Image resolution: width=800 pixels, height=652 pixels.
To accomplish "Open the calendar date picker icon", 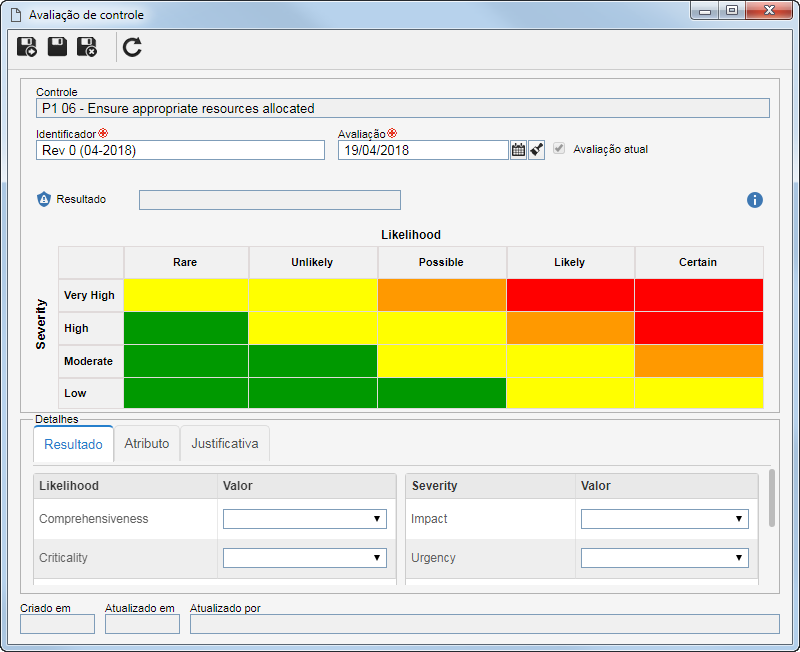I will tap(518, 150).
